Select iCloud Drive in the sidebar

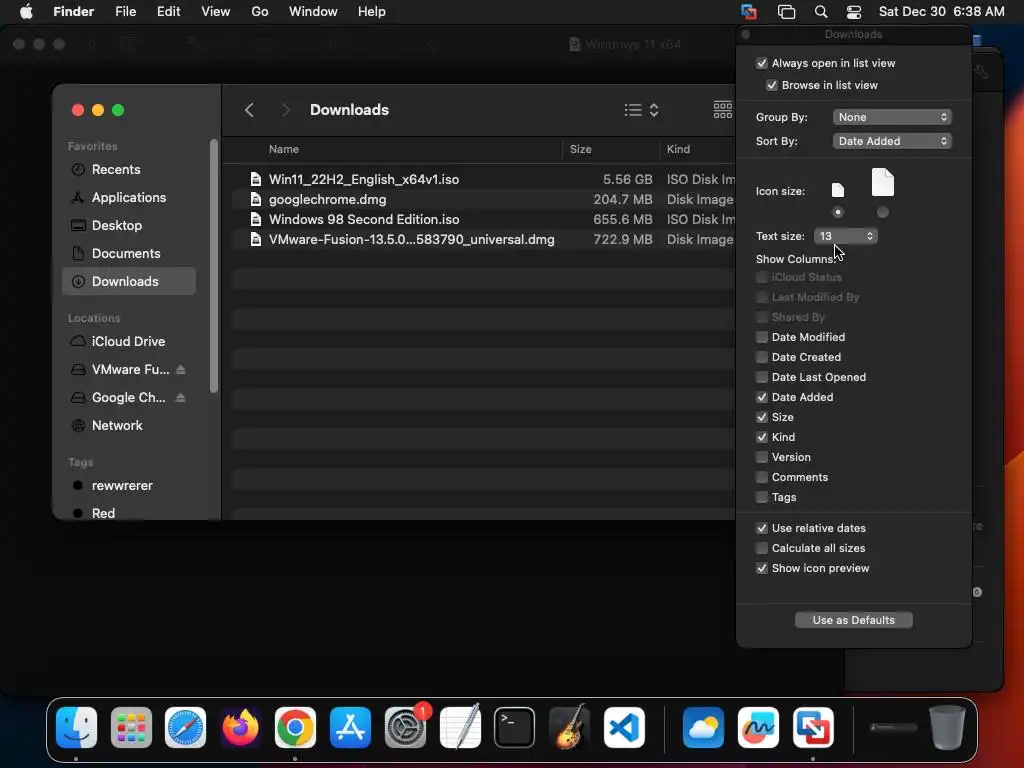click(x=129, y=342)
